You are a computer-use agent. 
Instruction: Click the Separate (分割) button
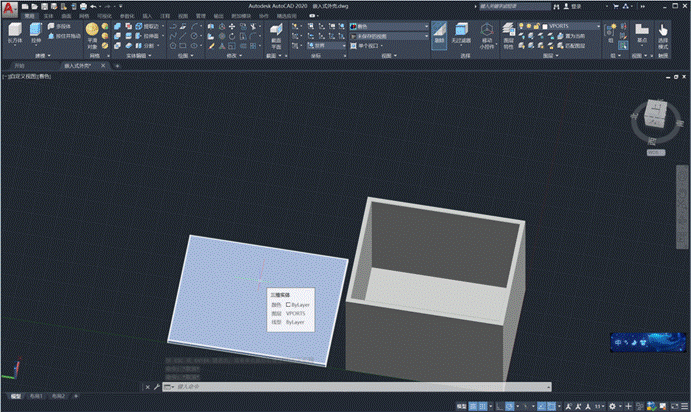tap(146, 46)
